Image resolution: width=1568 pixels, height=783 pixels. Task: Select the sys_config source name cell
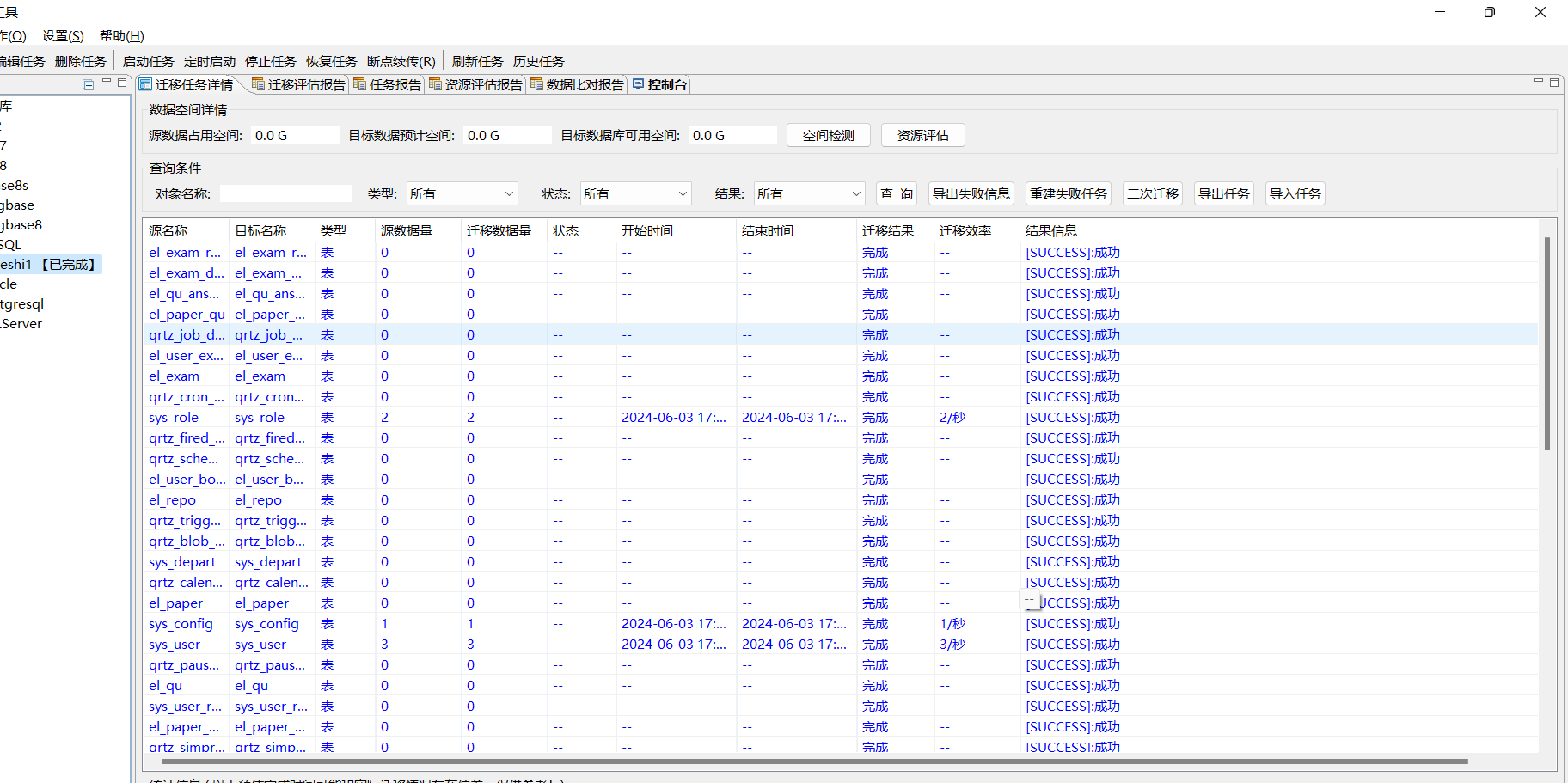(x=181, y=624)
